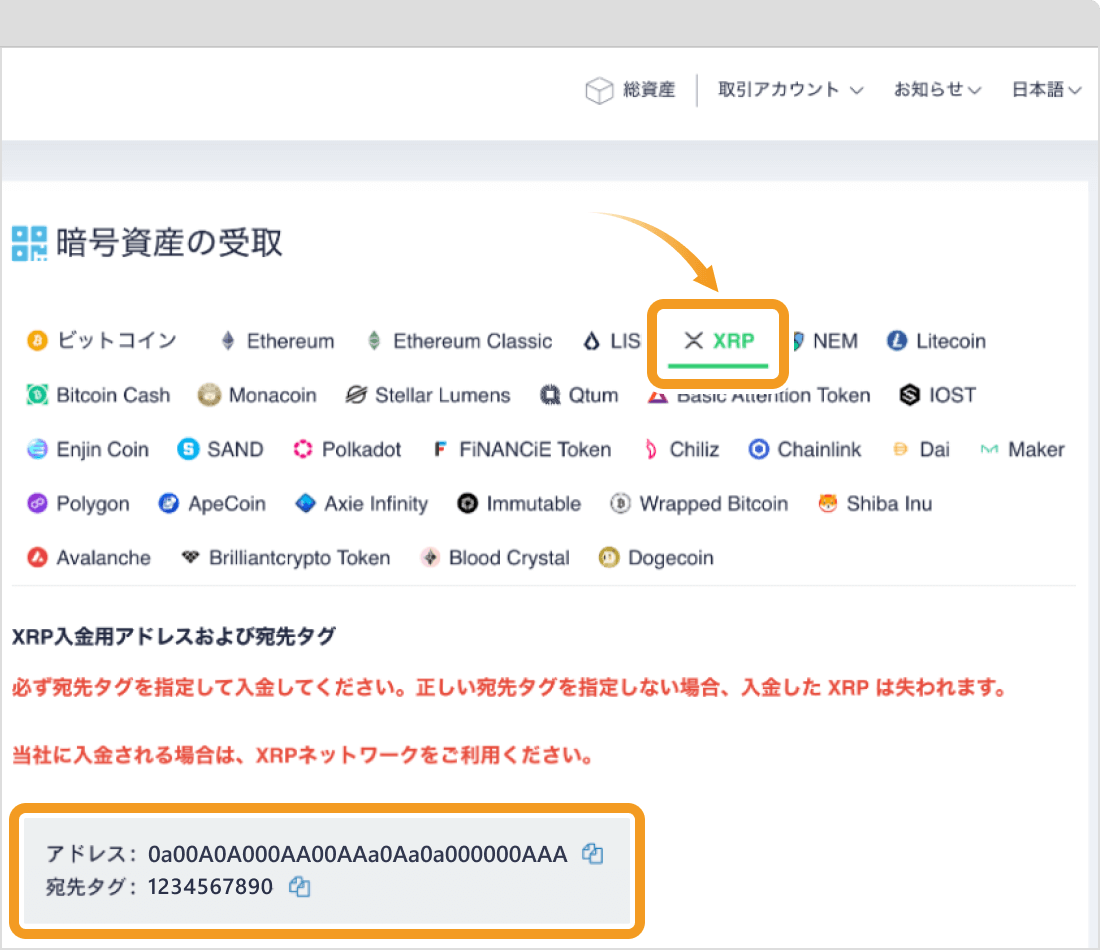Screen dimensions: 1100x950
Task: Open the 日本語 language selector
Action: [1046, 90]
